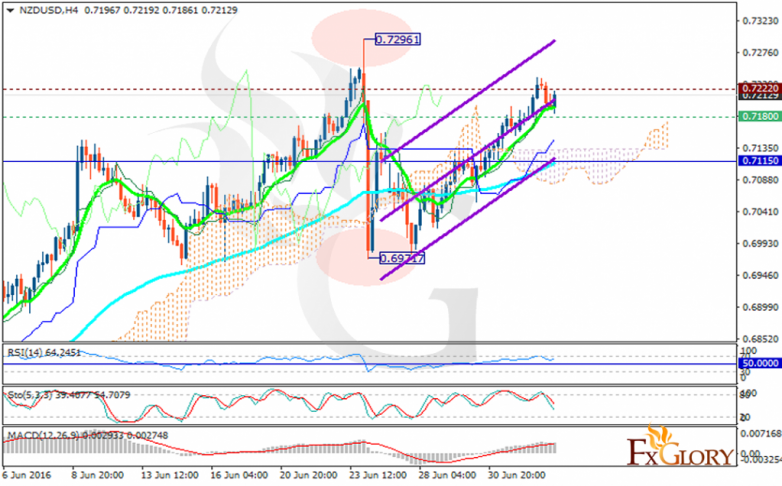782x486 pixels.
Task: Select the 8 Jun 20:00 time label
Action: [x=98, y=475]
